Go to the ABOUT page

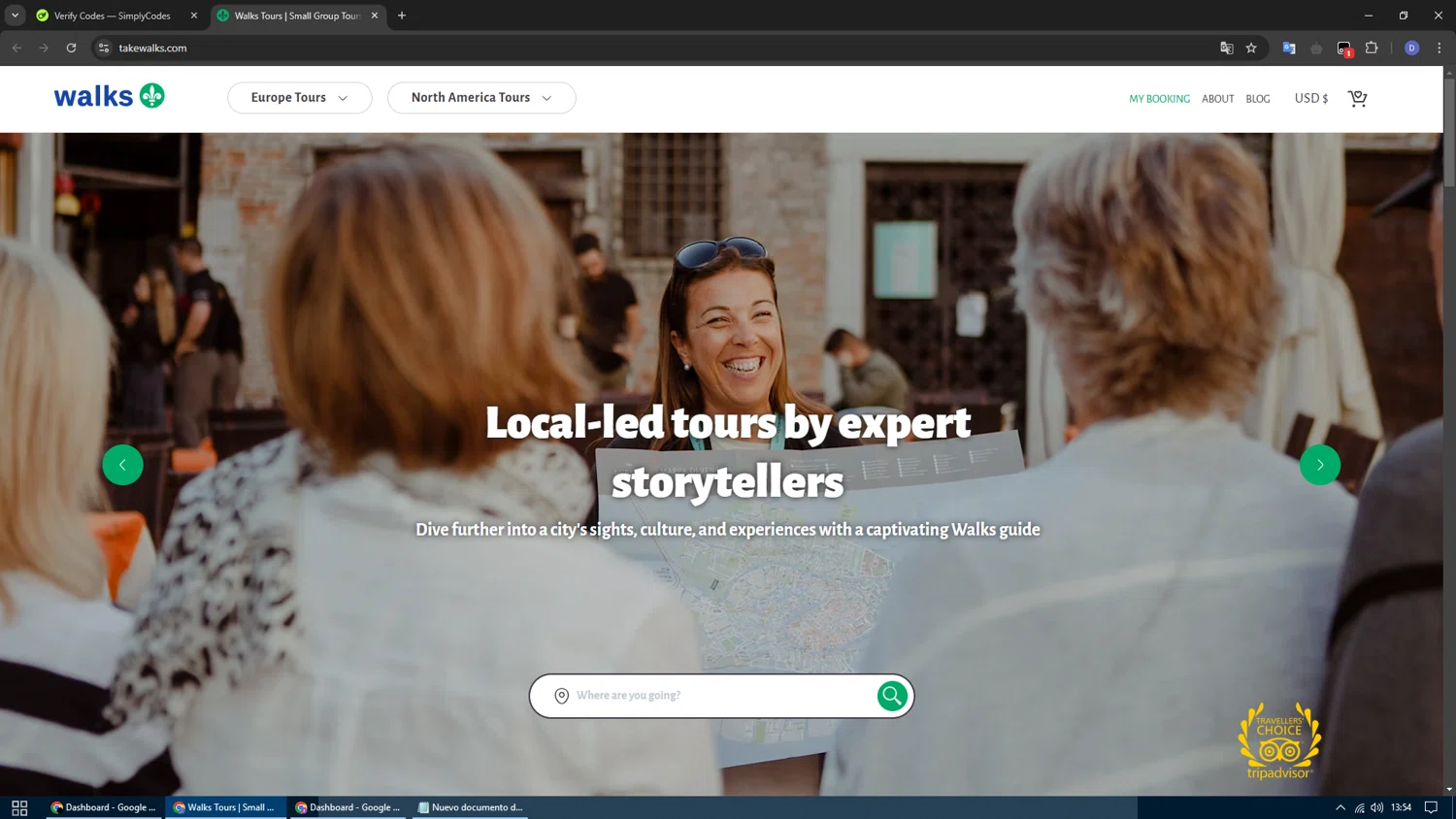(1217, 99)
